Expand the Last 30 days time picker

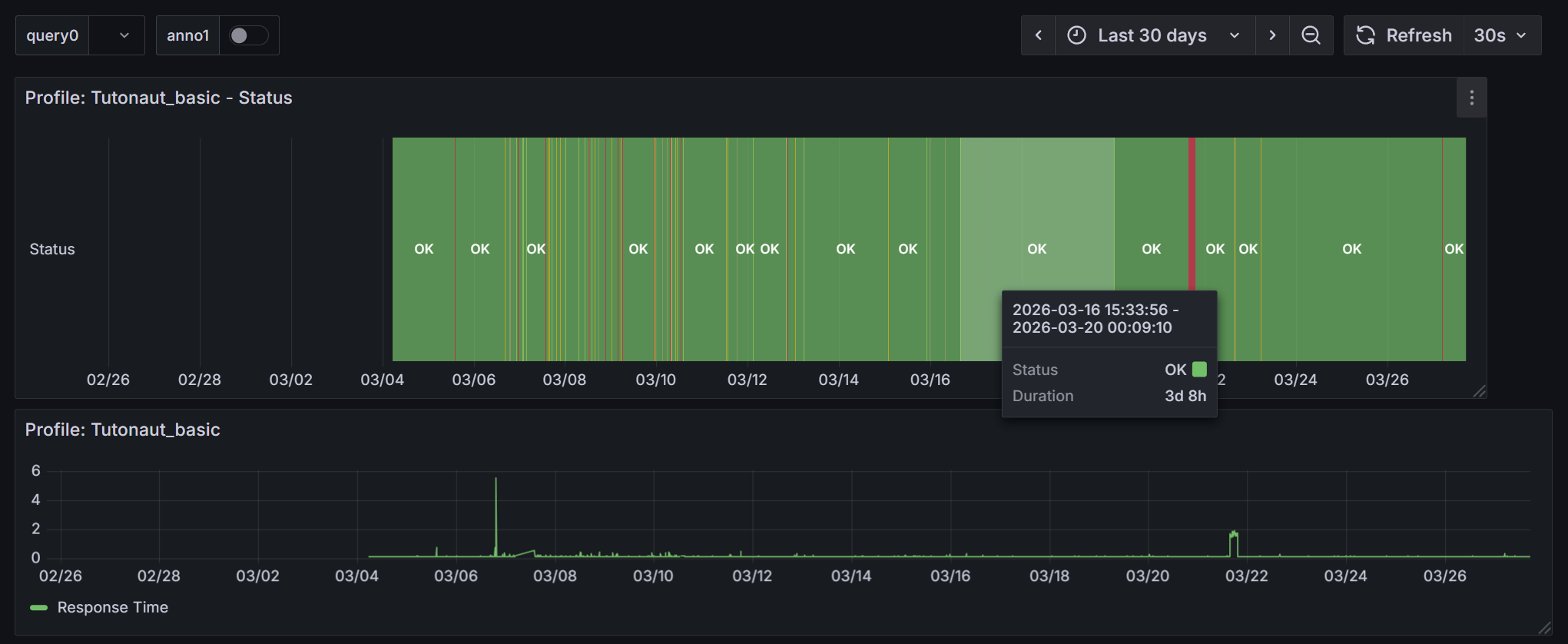click(1152, 35)
